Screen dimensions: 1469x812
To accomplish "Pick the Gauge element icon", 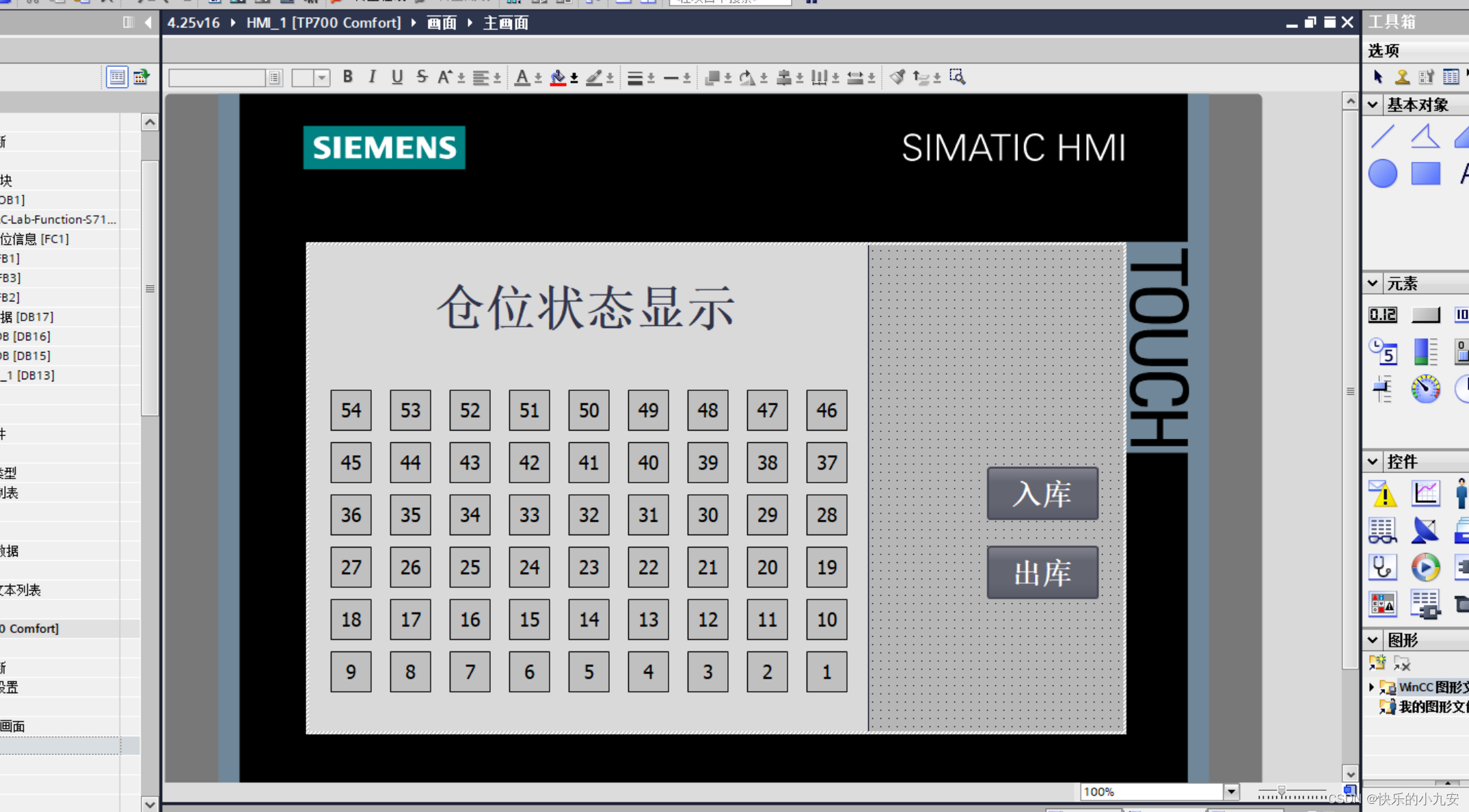I will pyautogui.click(x=1425, y=389).
